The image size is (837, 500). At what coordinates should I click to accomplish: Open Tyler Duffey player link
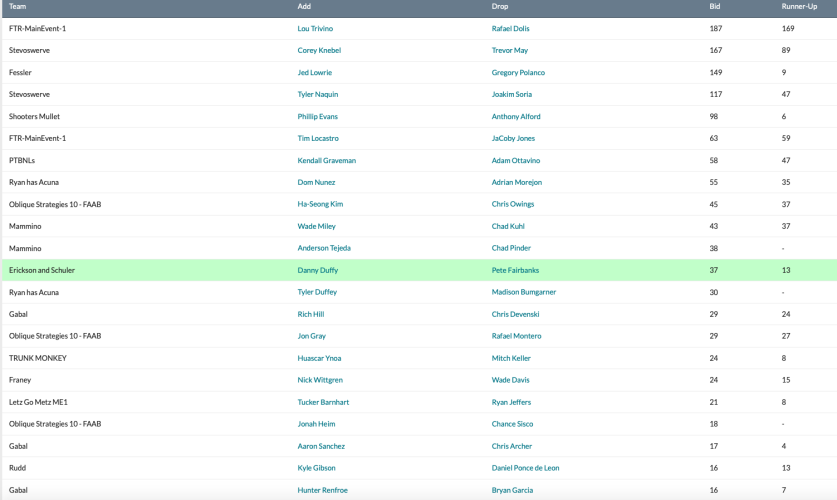pos(317,292)
